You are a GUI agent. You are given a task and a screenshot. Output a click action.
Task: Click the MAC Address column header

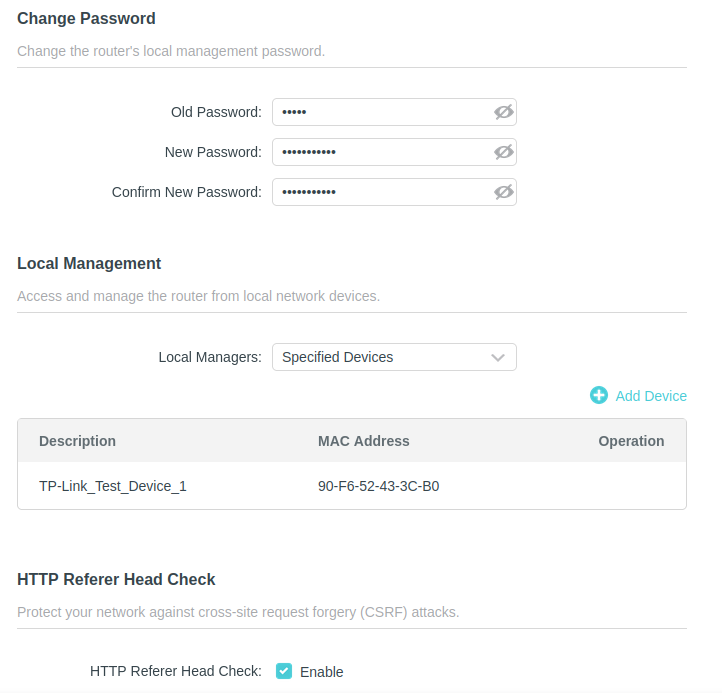(x=363, y=441)
